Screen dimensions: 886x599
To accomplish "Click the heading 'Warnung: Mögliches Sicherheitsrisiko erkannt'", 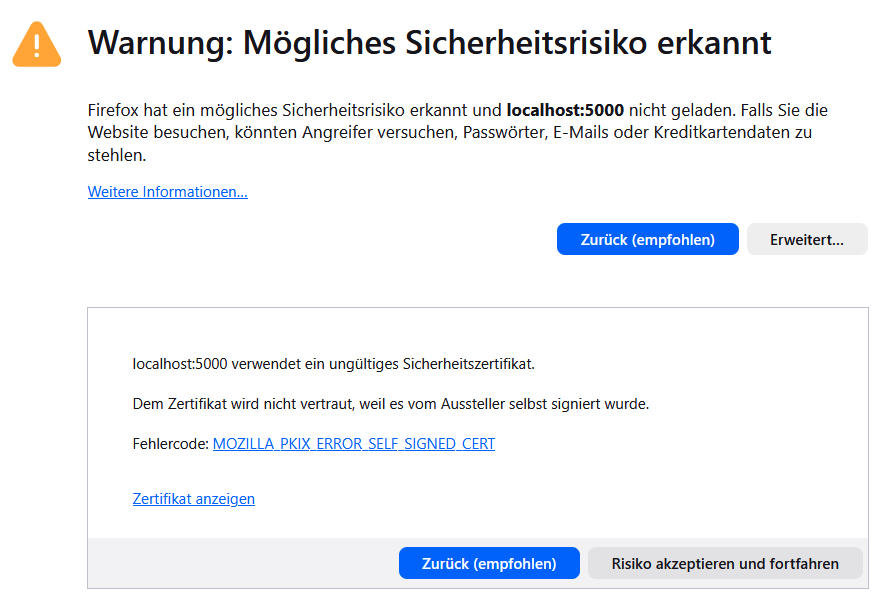I will click(429, 43).
